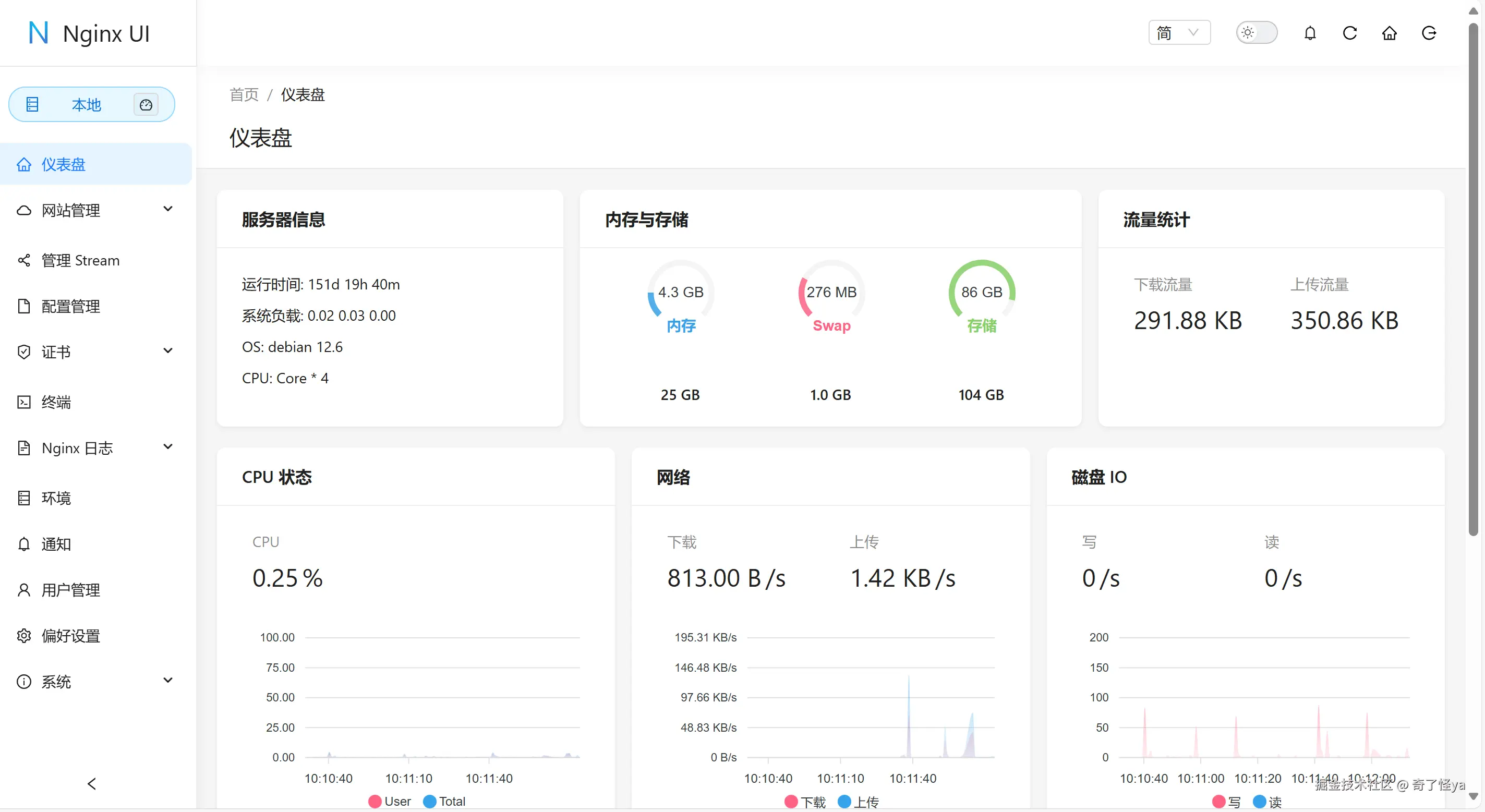Toggle the User series in CPU legend
Image resolution: width=1485 pixels, height=812 pixels.
click(x=390, y=801)
